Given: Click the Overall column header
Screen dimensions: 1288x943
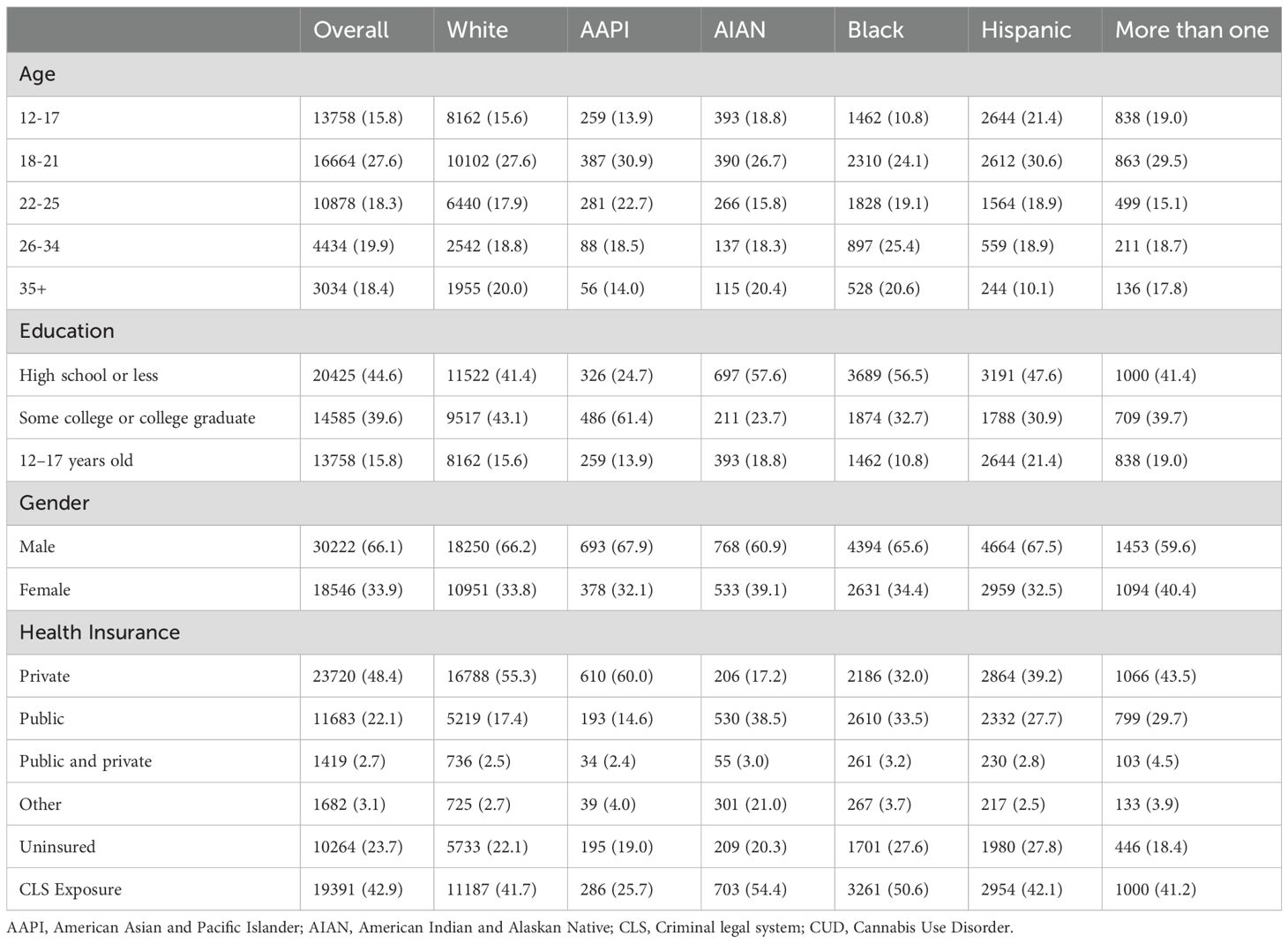Looking at the screenshot, I should [x=350, y=30].
